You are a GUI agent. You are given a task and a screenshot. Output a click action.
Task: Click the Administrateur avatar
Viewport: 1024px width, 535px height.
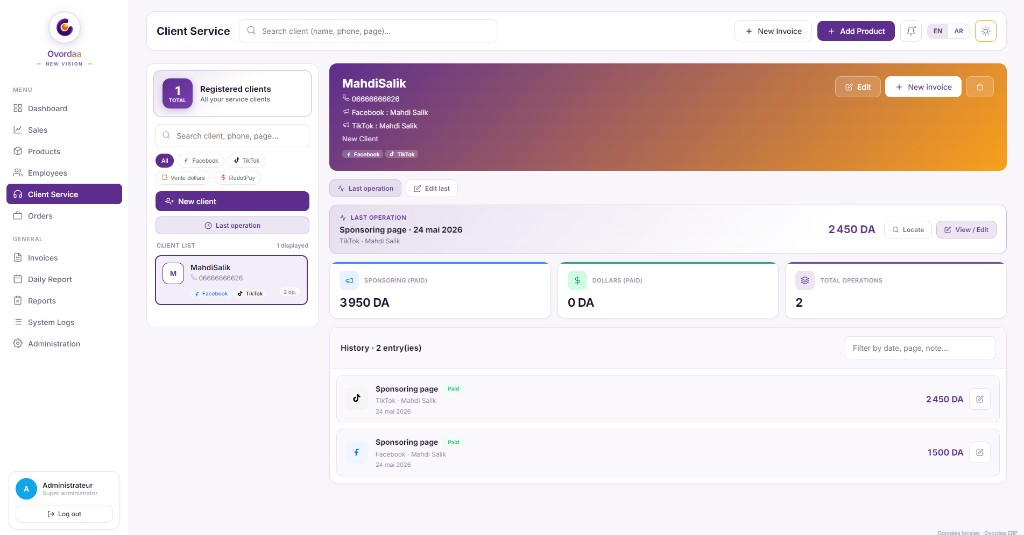[26, 489]
